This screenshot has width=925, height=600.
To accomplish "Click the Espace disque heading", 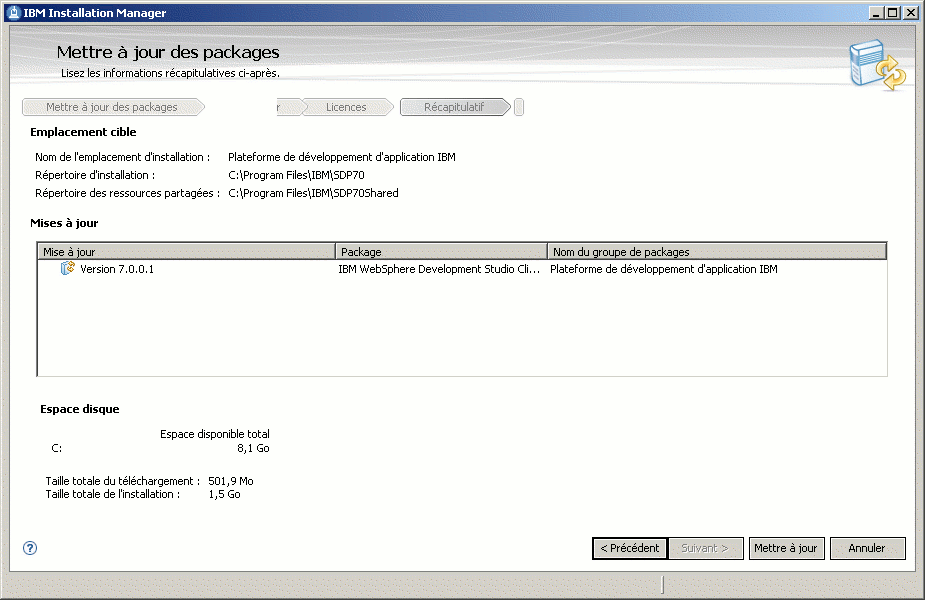I will point(80,409).
